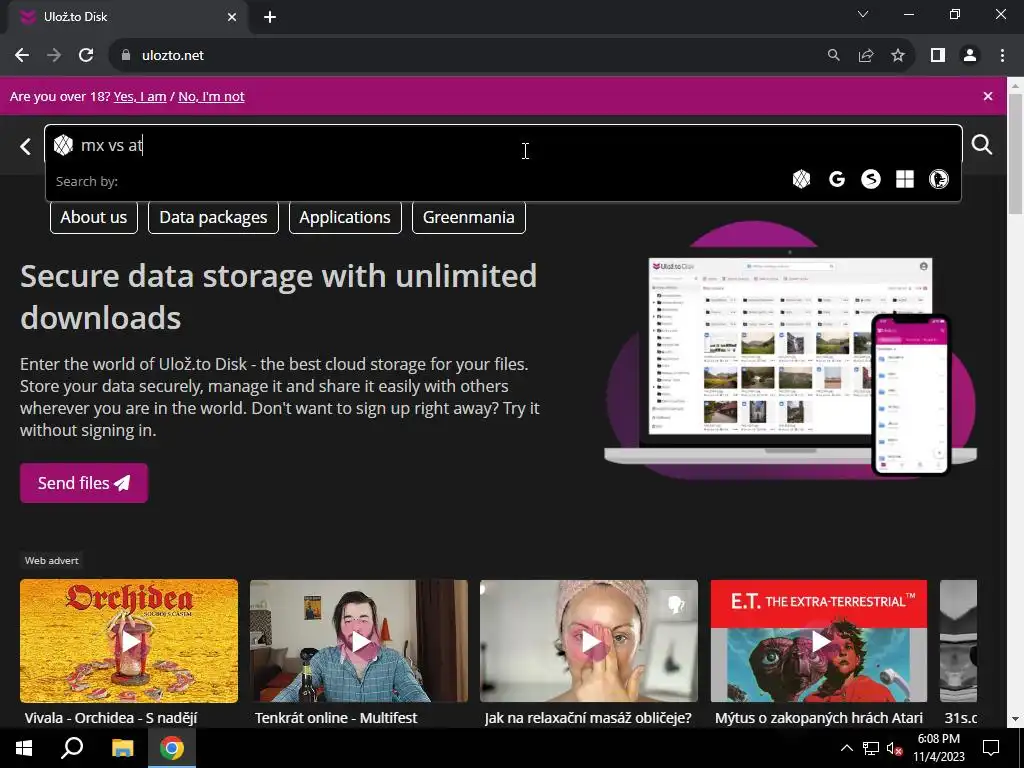Click scrollbar down arrow
1024x768 pixels.
(x=1015, y=719)
